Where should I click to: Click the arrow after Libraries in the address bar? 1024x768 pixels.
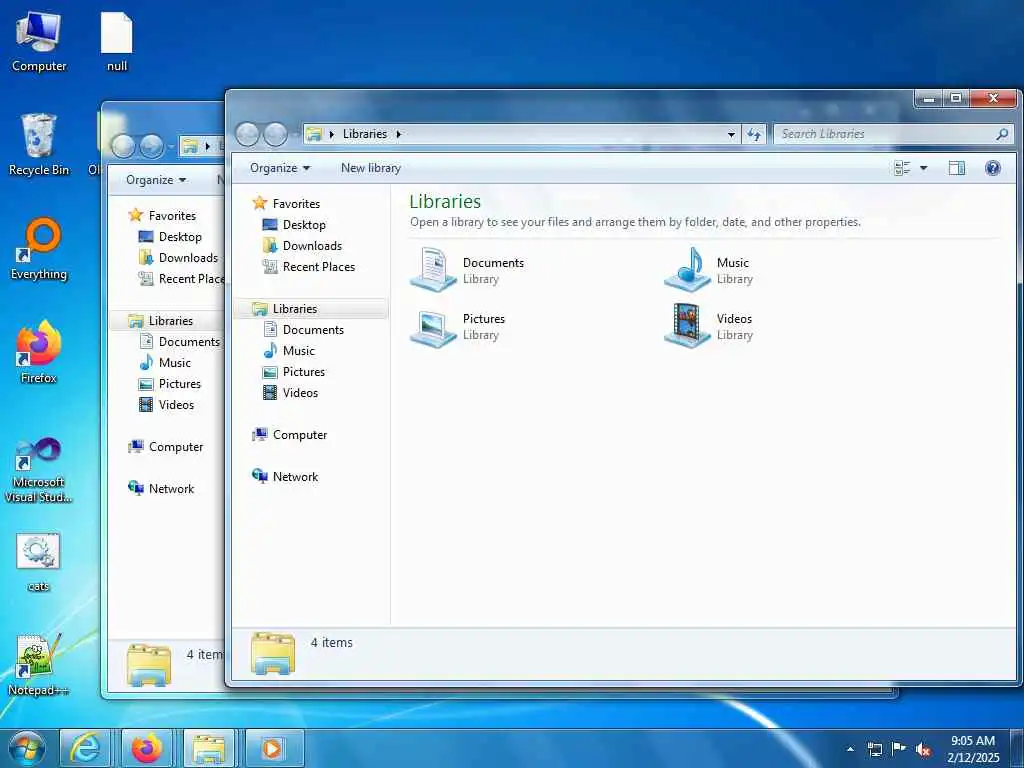(x=398, y=134)
